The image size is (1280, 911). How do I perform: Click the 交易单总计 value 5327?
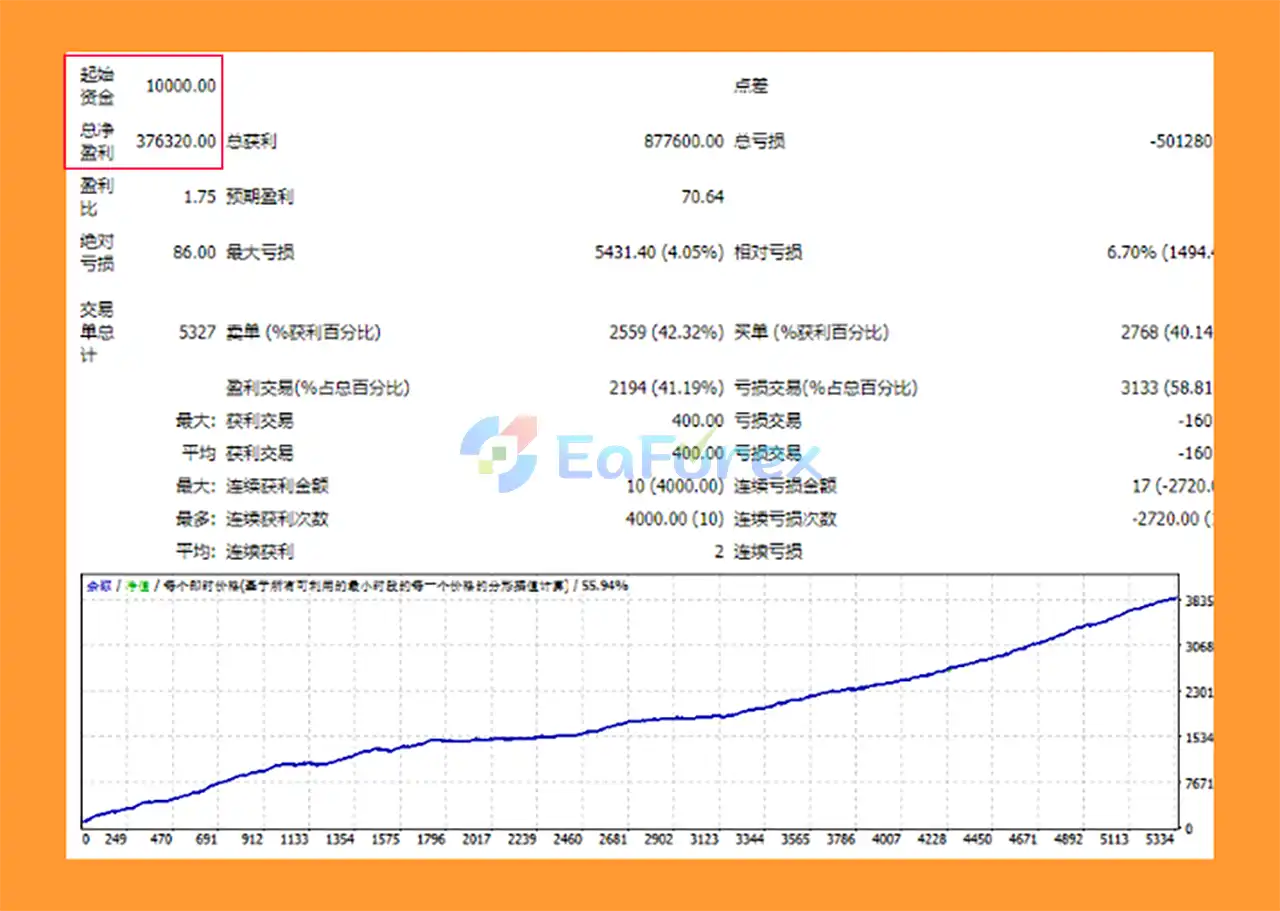[197, 332]
